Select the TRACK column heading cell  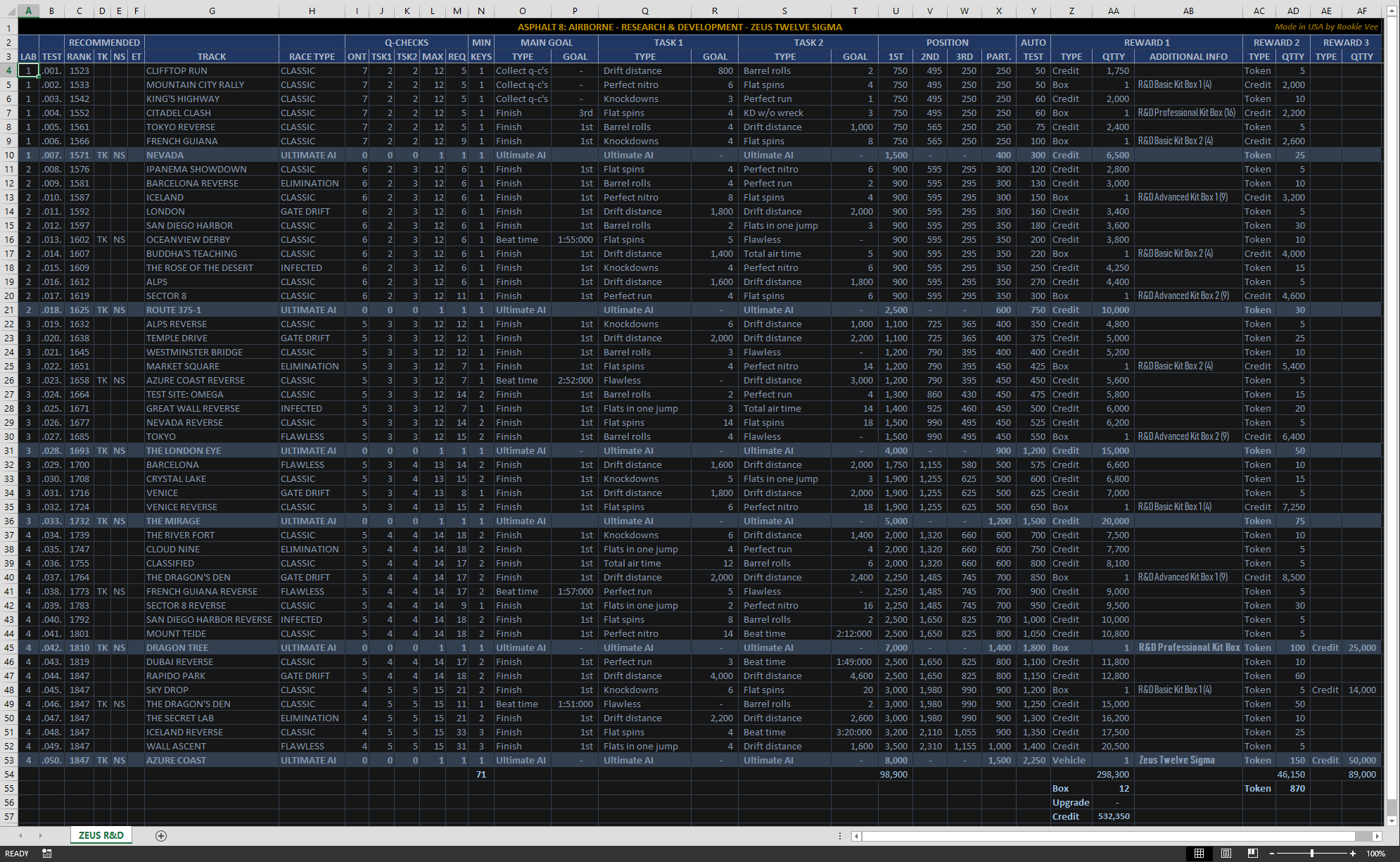212,56
